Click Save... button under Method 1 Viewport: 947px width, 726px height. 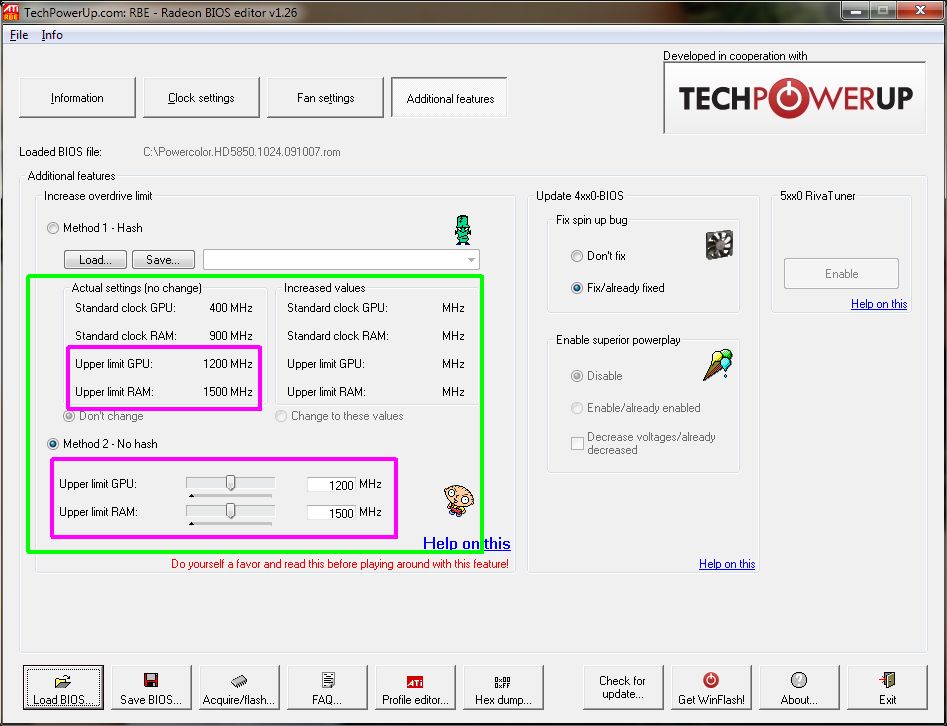(x=163, y=260)
